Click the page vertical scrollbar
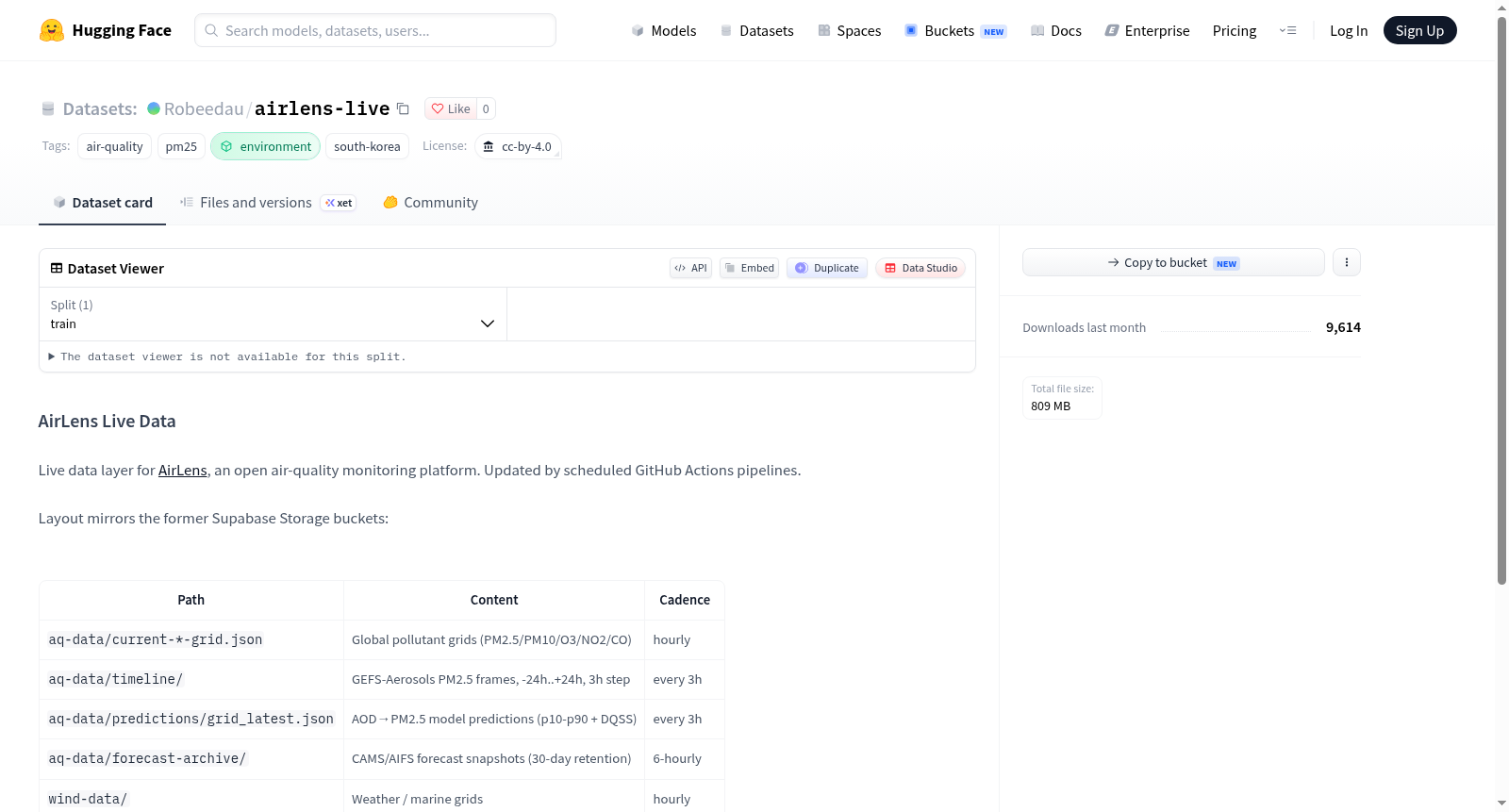 pyautogui.click(x=1501, y=302)
